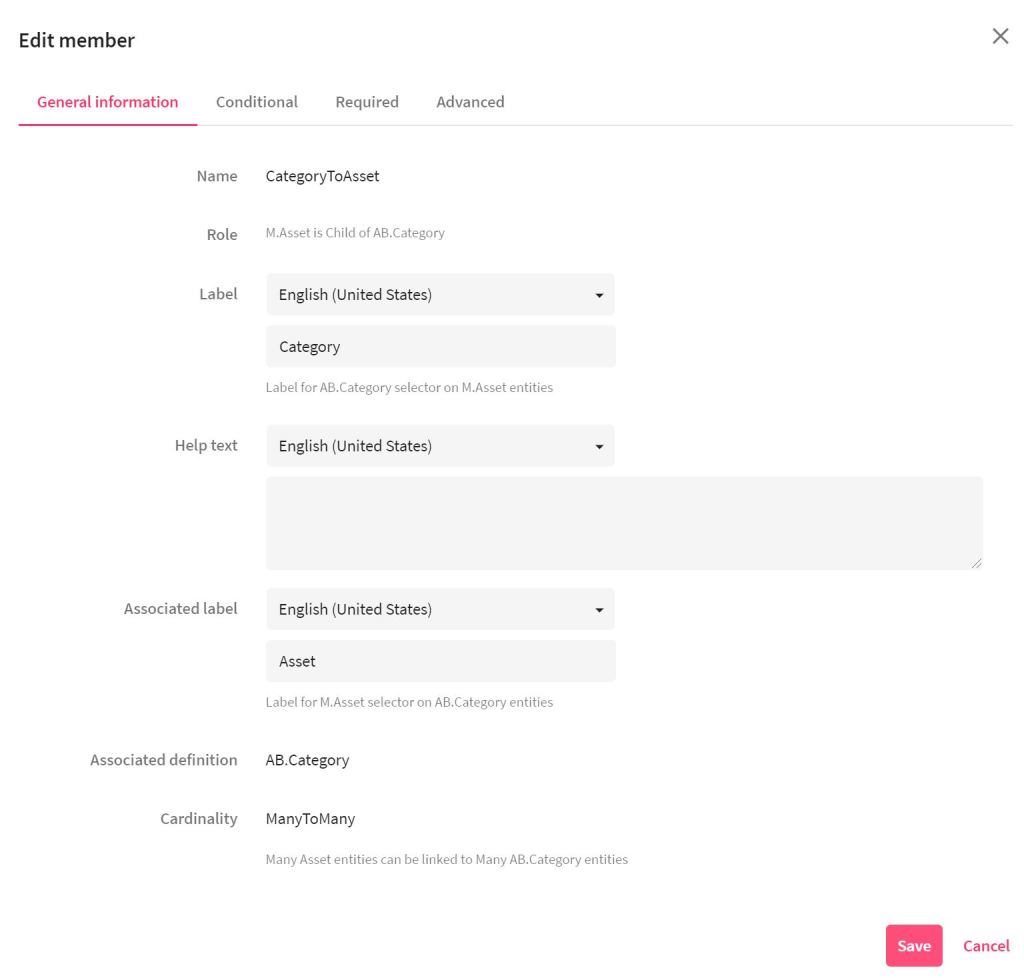The height and width of the screenshot is (978, 1024).
Task: Click the cardinality hint about linked entities
Action: pos(446,859)
